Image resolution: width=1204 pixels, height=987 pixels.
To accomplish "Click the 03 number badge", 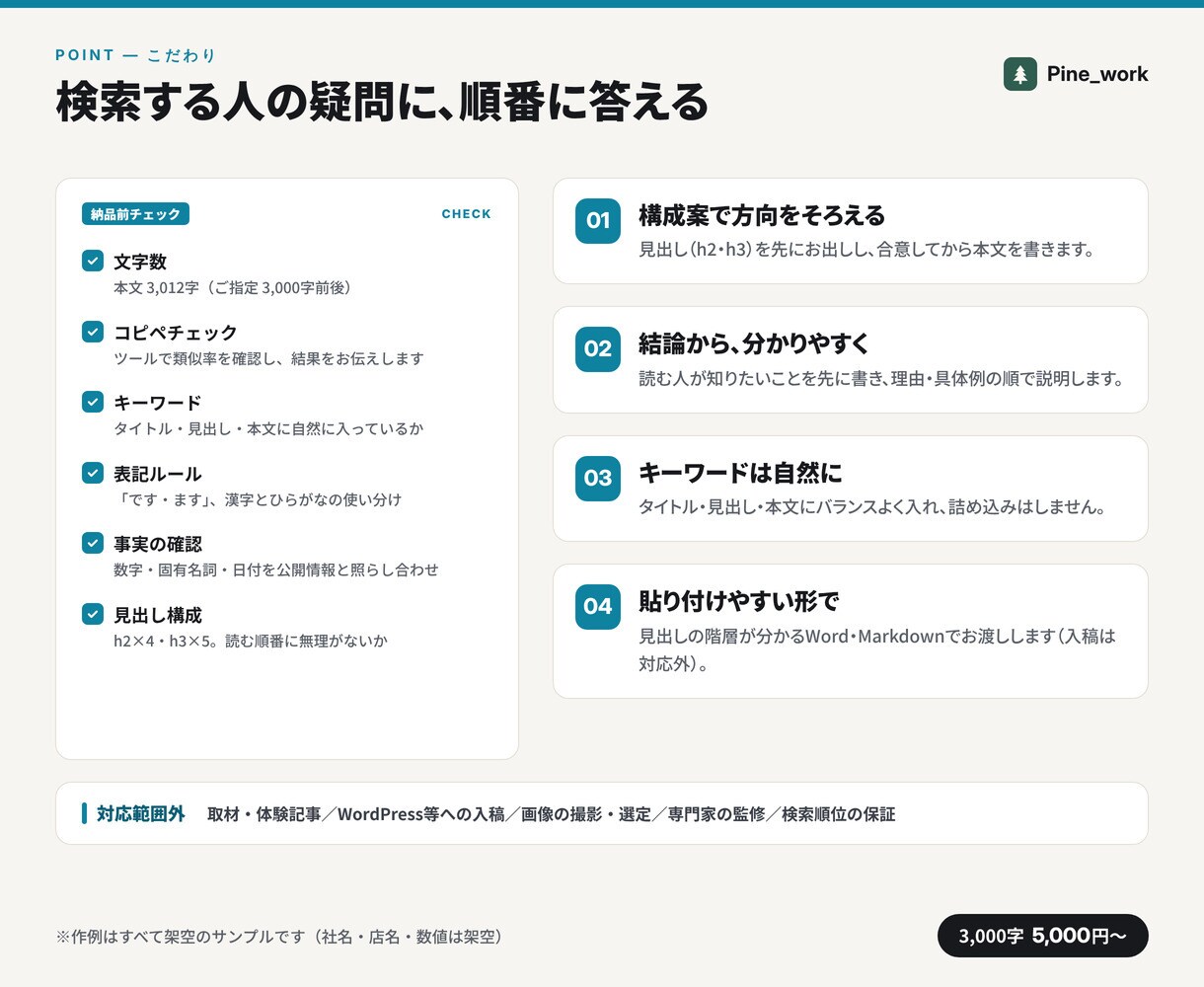I will (x=598, y=478).
